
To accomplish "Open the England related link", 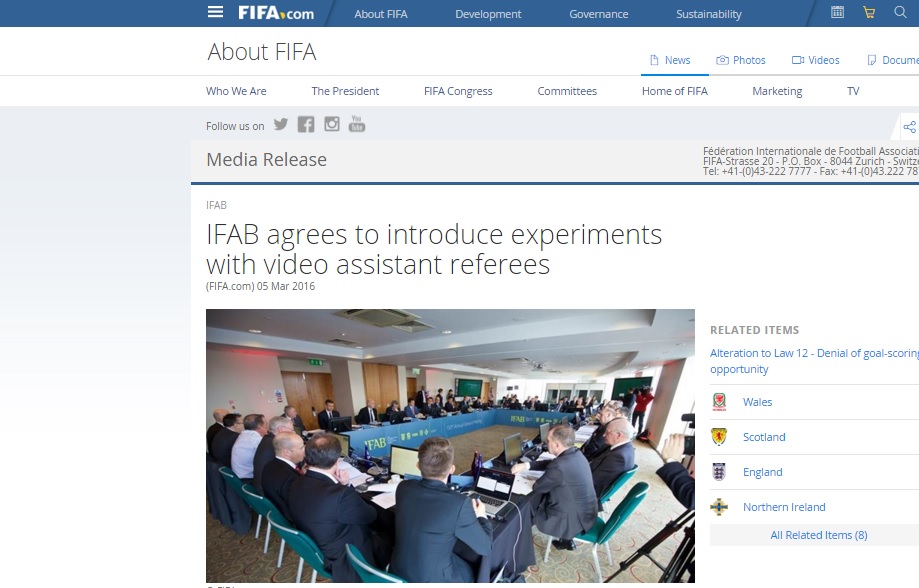I will [x=763, y=473].
